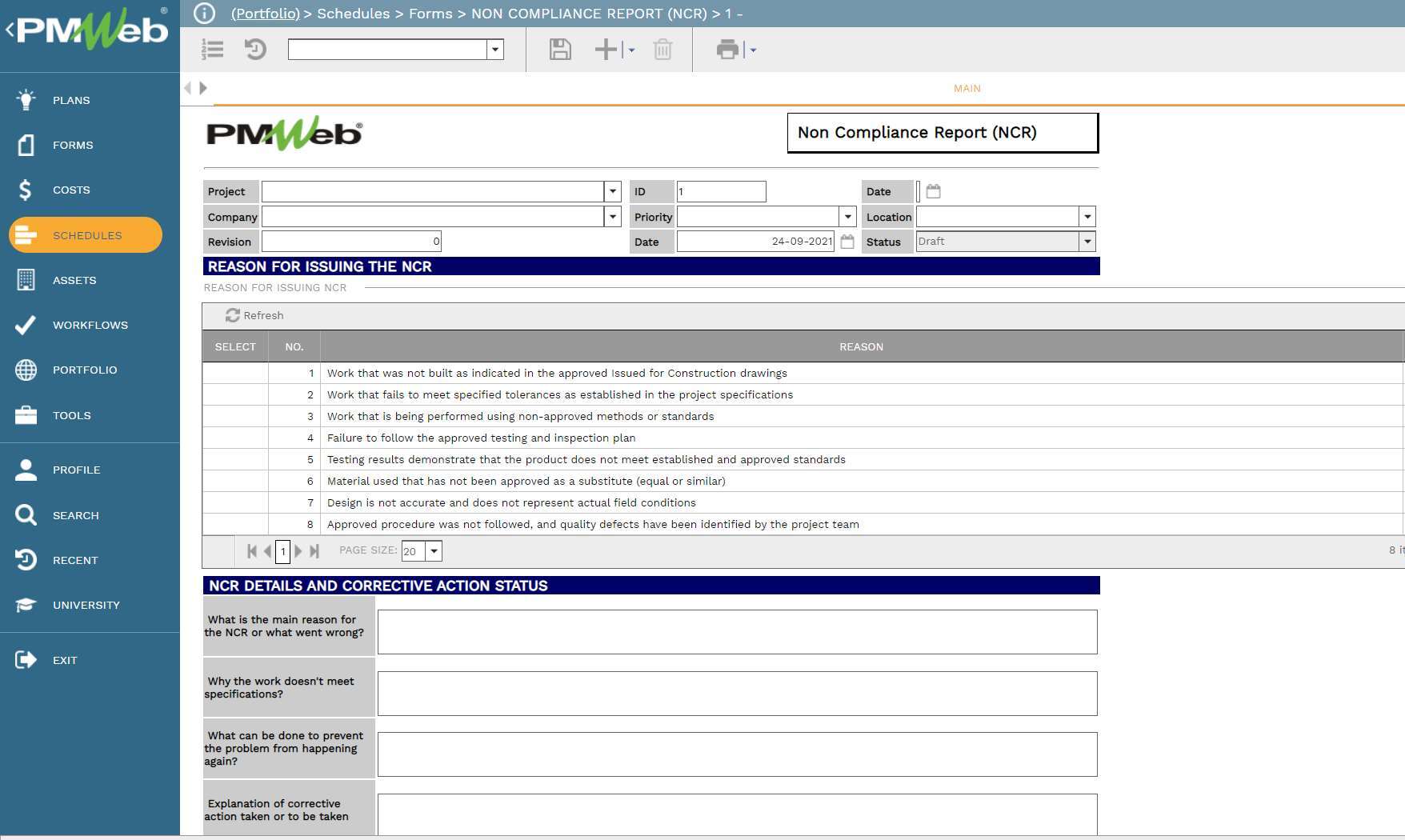
Task: Expand the print options arrow
Action: pos(753,50)
